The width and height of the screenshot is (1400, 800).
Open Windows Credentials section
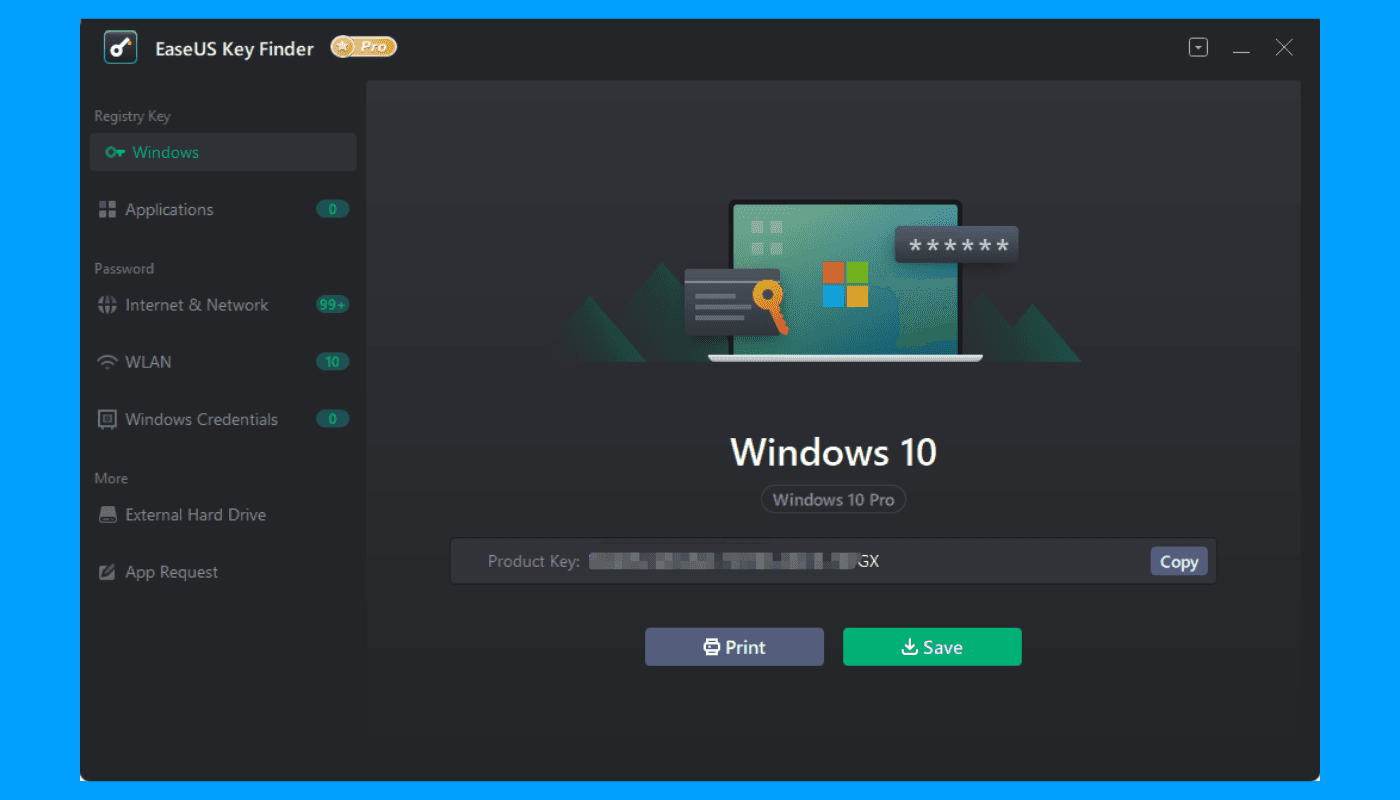[x=223, y=419]
